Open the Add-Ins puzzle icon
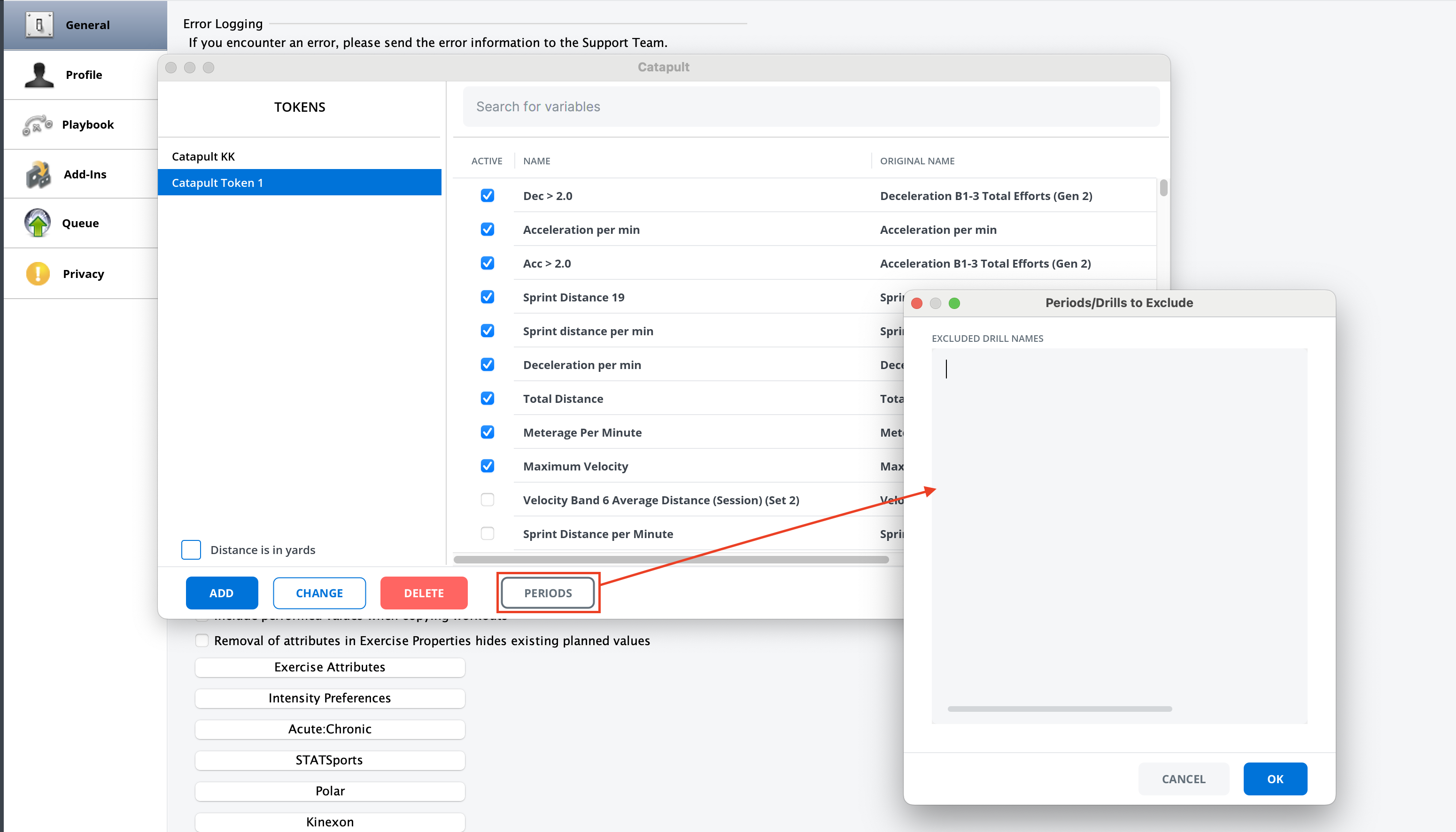 [38, 174]
